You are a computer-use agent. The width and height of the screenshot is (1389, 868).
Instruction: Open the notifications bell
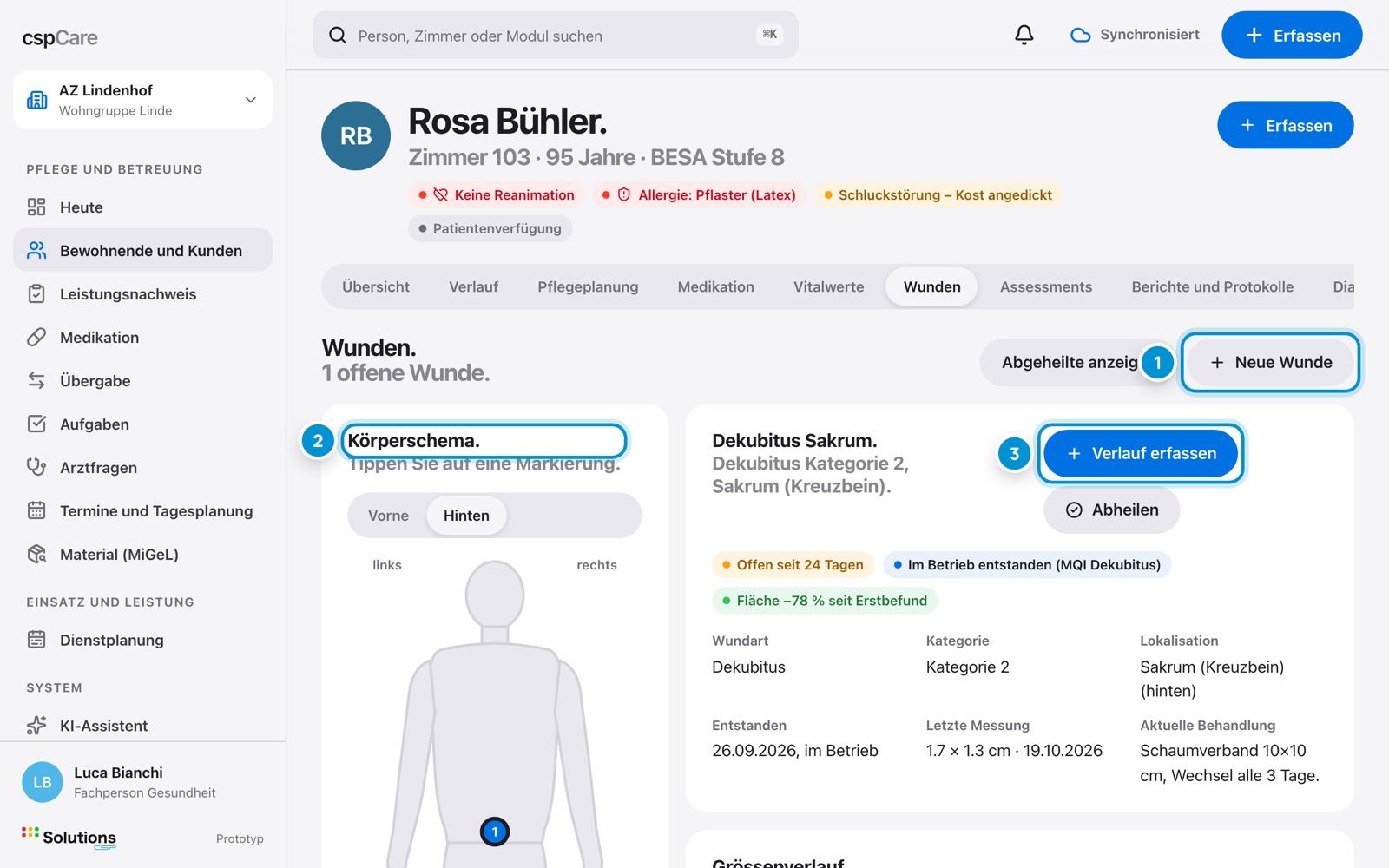1024,35
